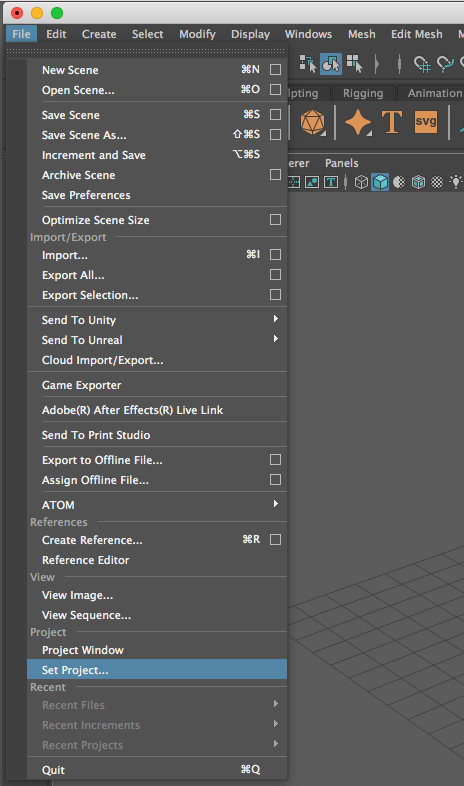Close the File menu via menu bar
464x786 pixels.
(21, 34)
